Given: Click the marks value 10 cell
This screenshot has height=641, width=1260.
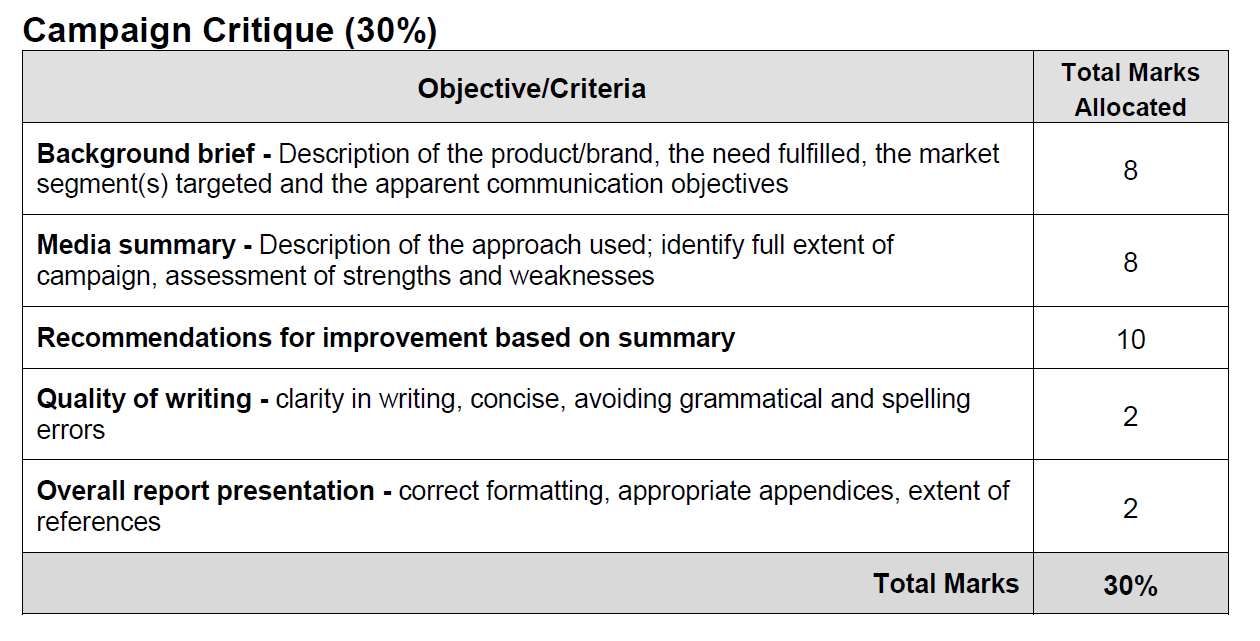Looking at the screenshot, I should (1130, 338).
